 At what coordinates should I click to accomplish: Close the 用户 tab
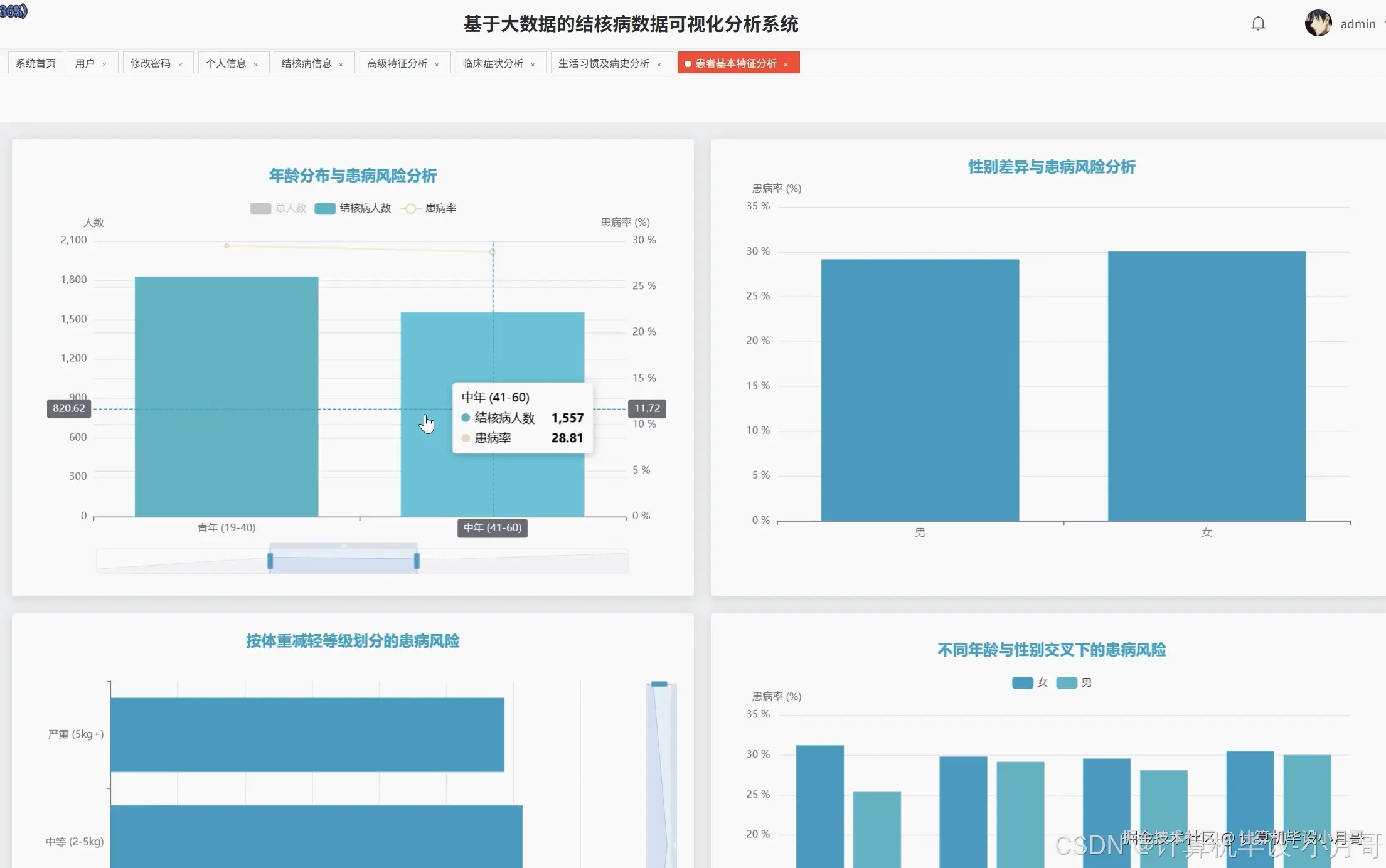104,65
